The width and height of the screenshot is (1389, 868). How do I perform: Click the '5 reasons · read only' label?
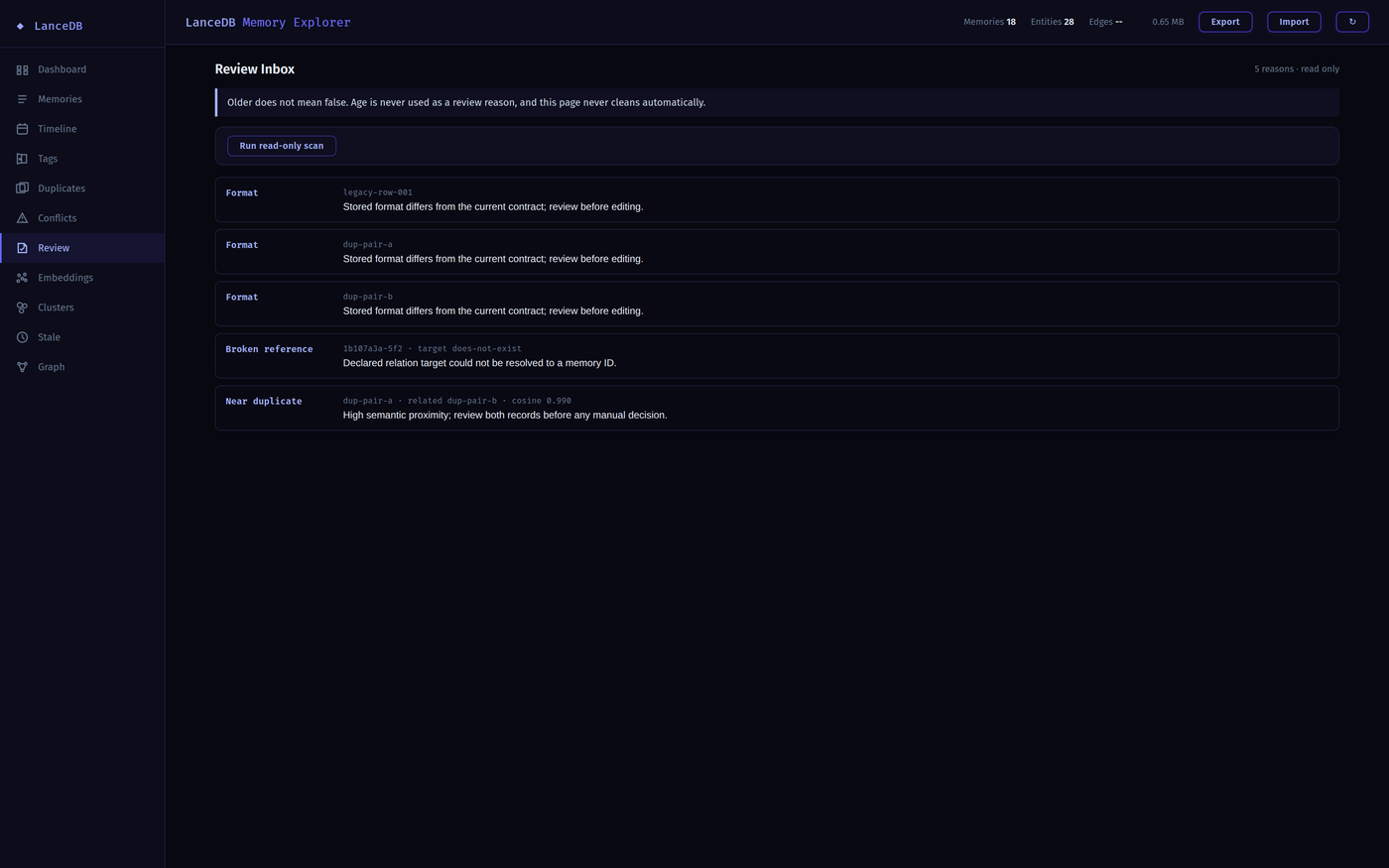(x=1297, y=69)
